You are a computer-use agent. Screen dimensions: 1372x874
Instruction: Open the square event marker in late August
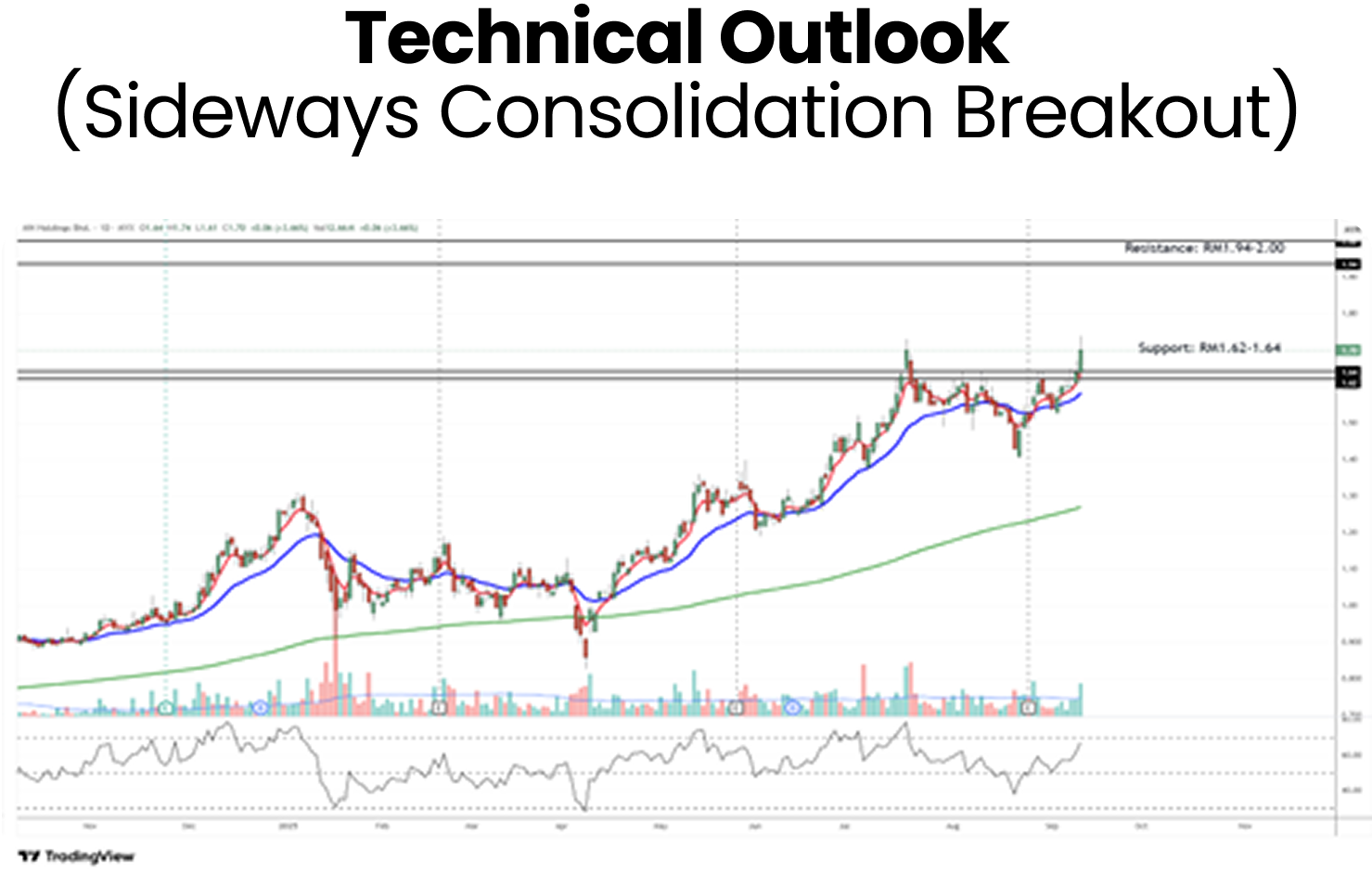point(1027,708)
